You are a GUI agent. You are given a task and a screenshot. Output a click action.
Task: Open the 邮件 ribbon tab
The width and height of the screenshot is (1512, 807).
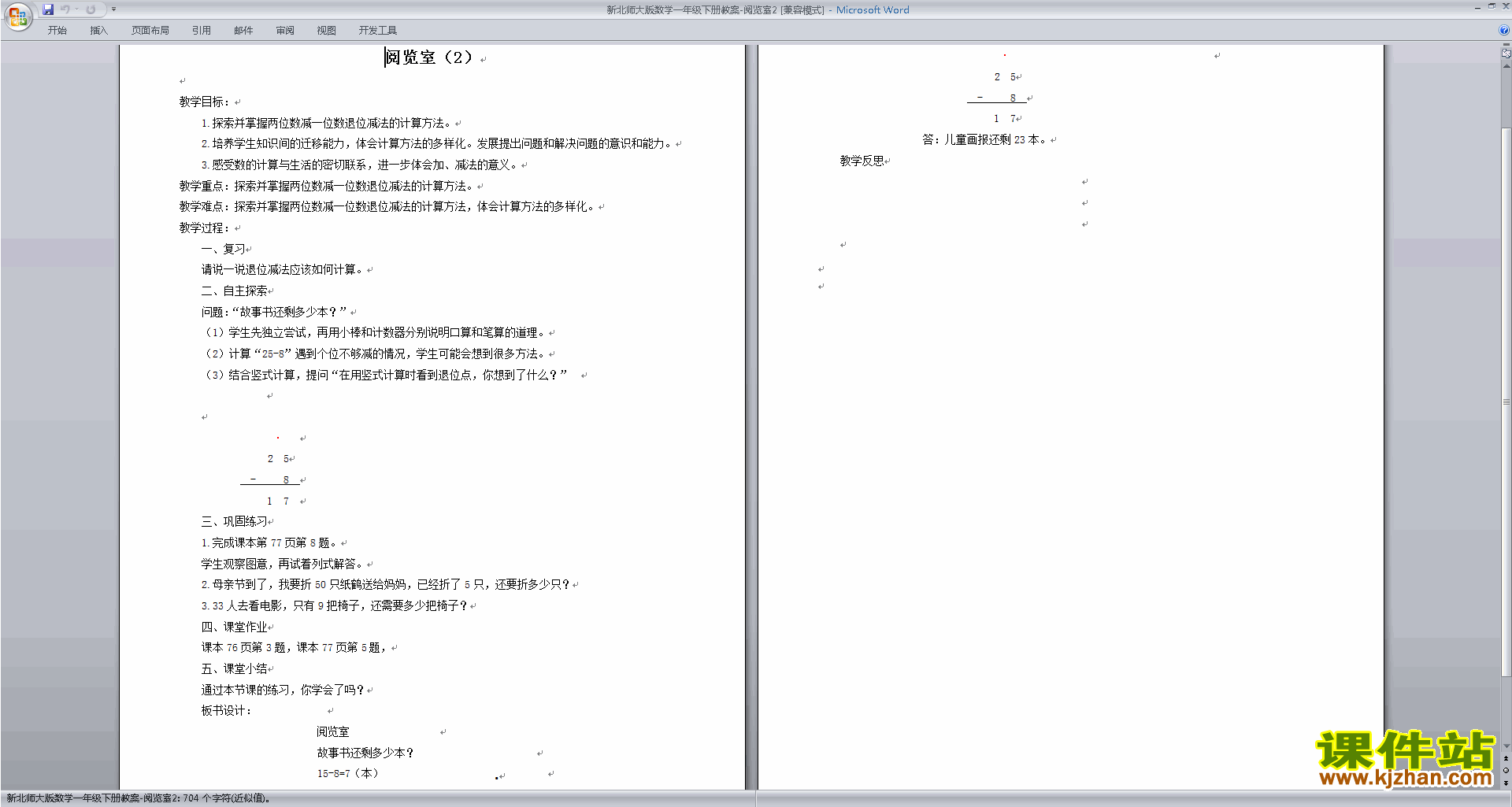[x=243, y=31]
